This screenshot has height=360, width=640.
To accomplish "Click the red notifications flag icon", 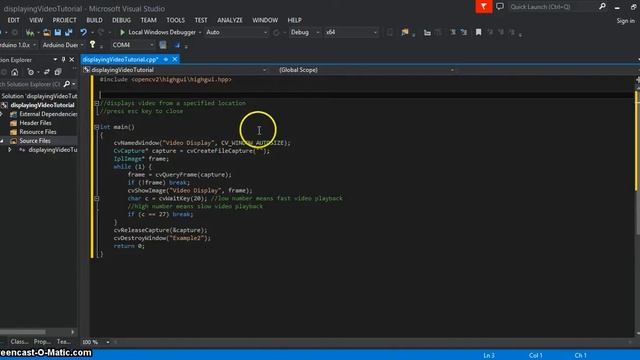I will 484,7.
